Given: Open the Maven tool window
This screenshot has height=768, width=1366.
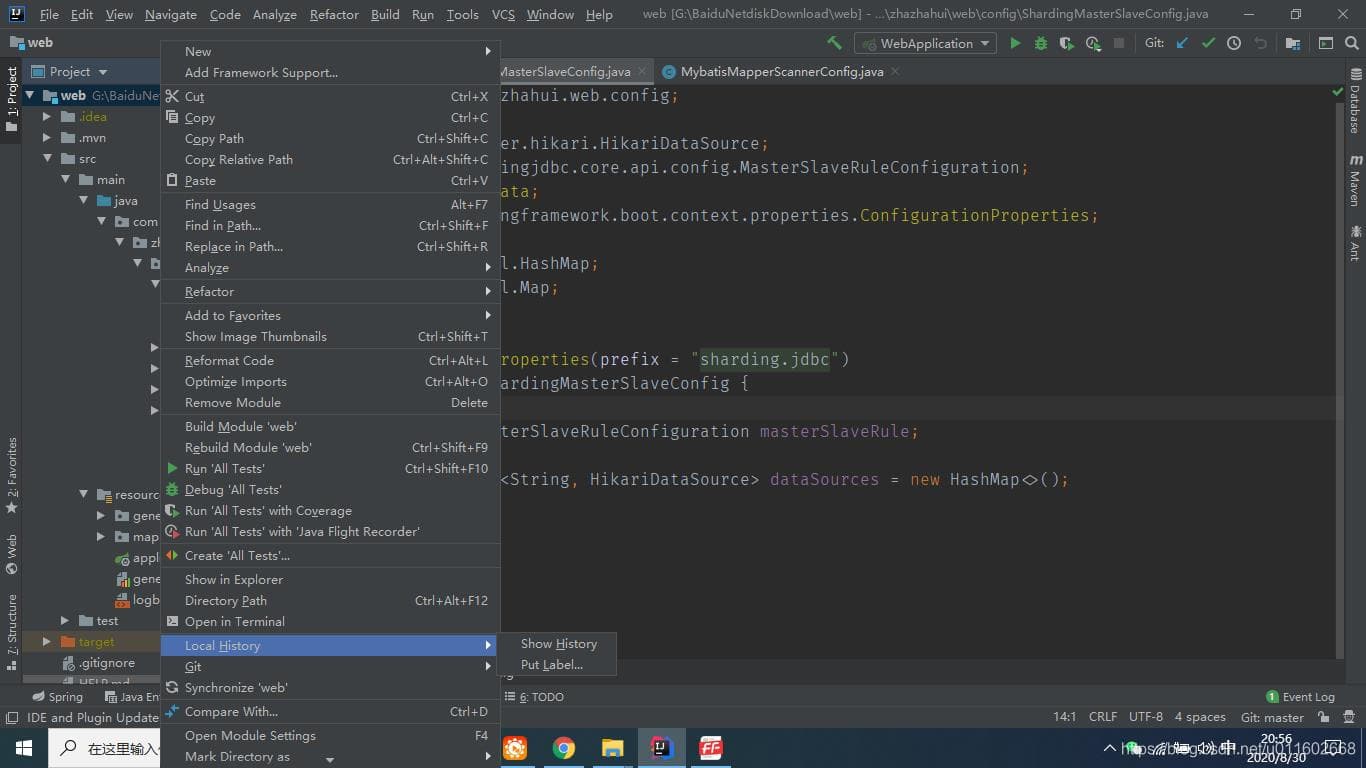Looking at the screenshot, I should coord(1356,181).
